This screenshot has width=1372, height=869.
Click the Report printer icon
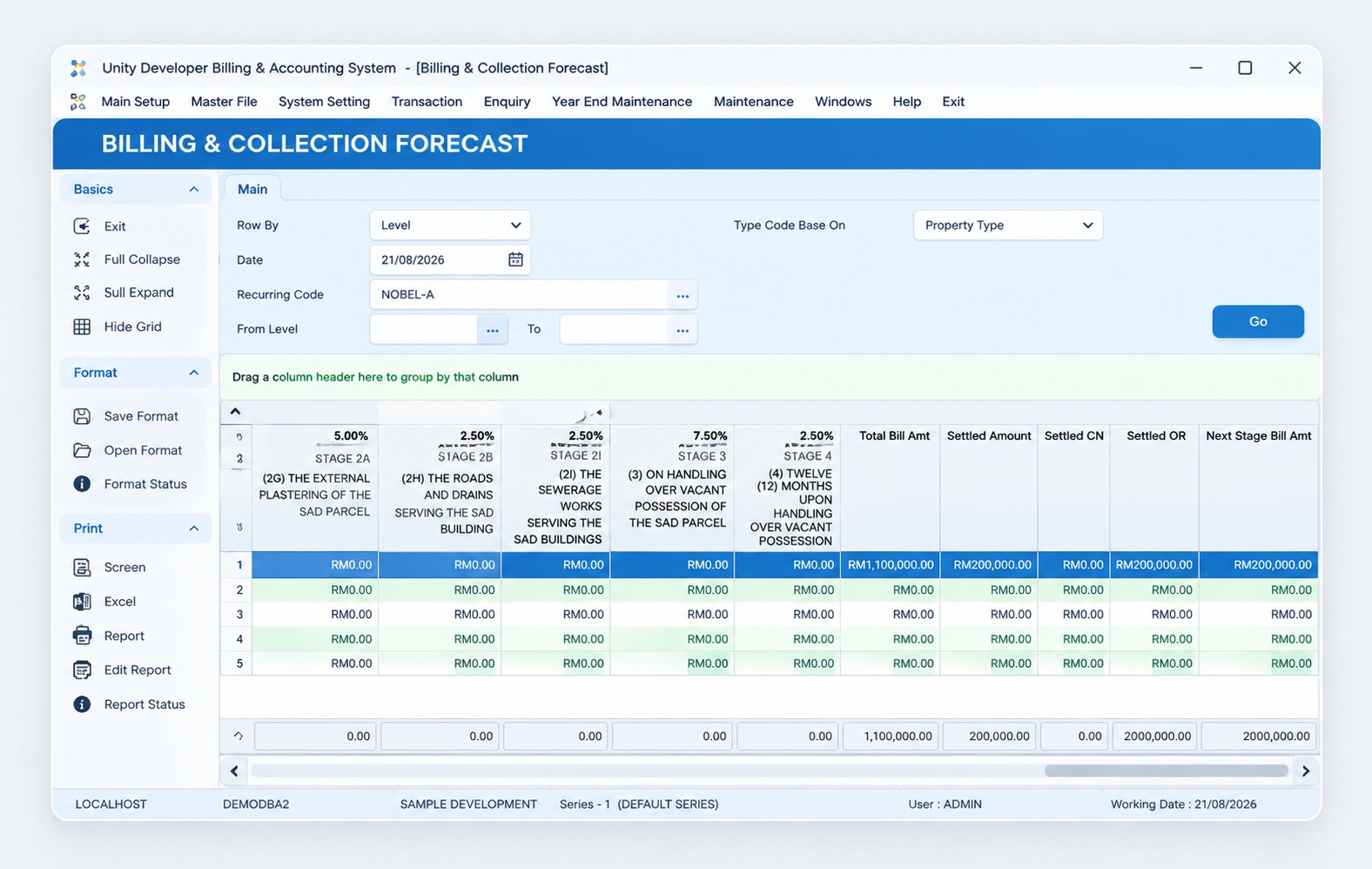[x=82, y=636]
